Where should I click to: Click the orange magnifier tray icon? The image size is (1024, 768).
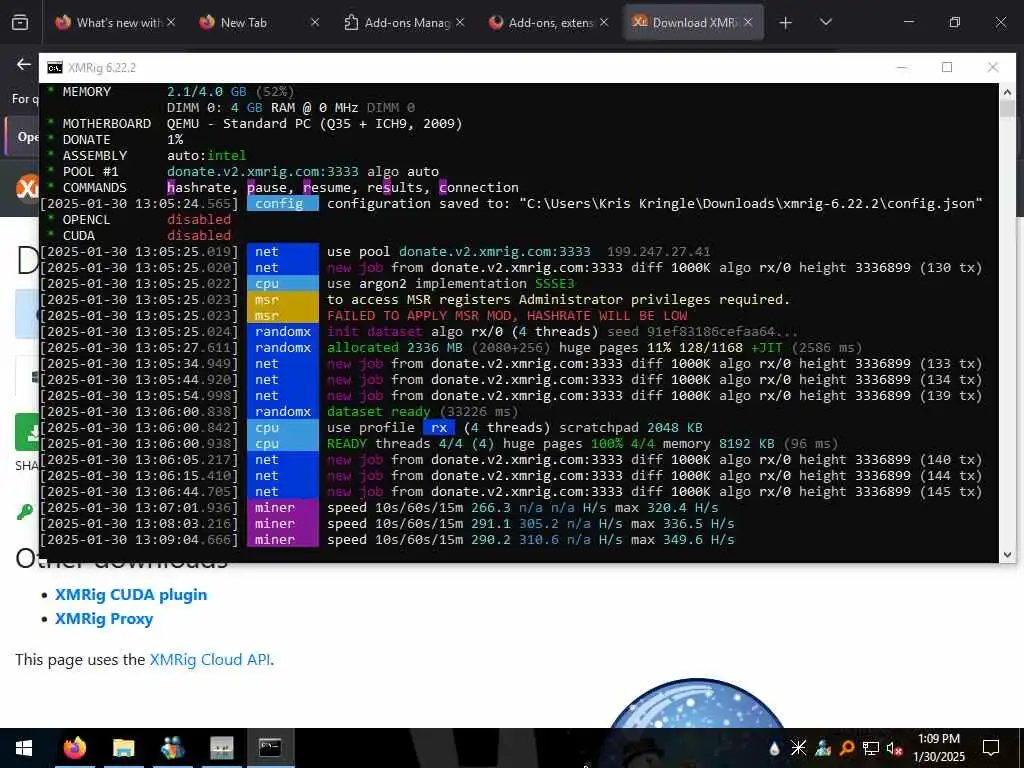pos(846,748)
